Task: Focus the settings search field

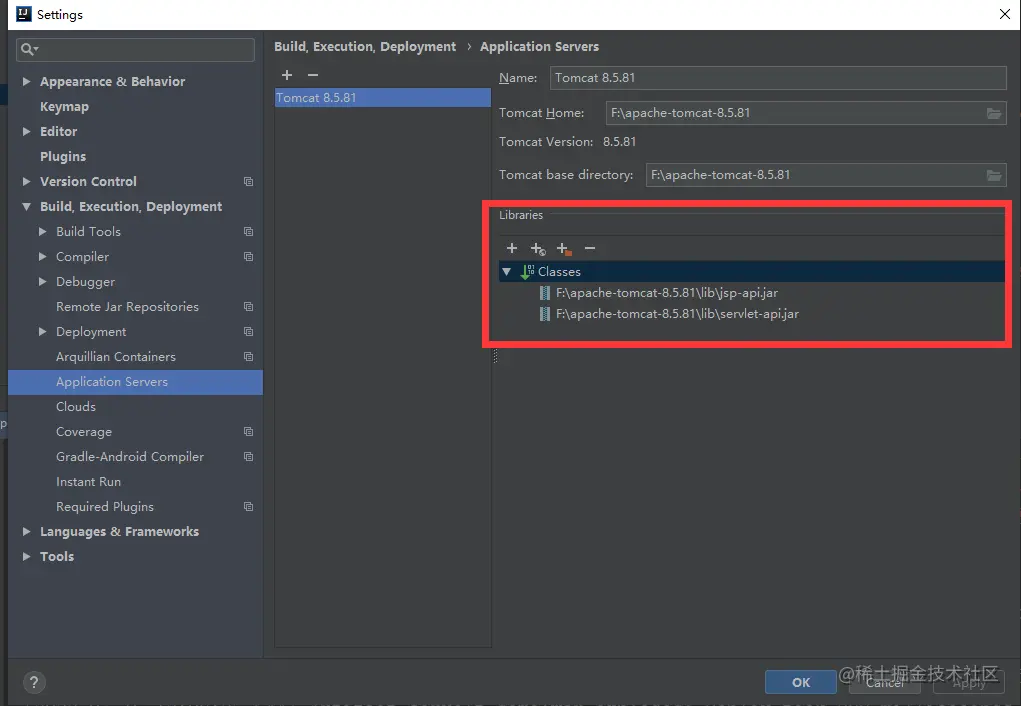Action: tap(135, 49)
